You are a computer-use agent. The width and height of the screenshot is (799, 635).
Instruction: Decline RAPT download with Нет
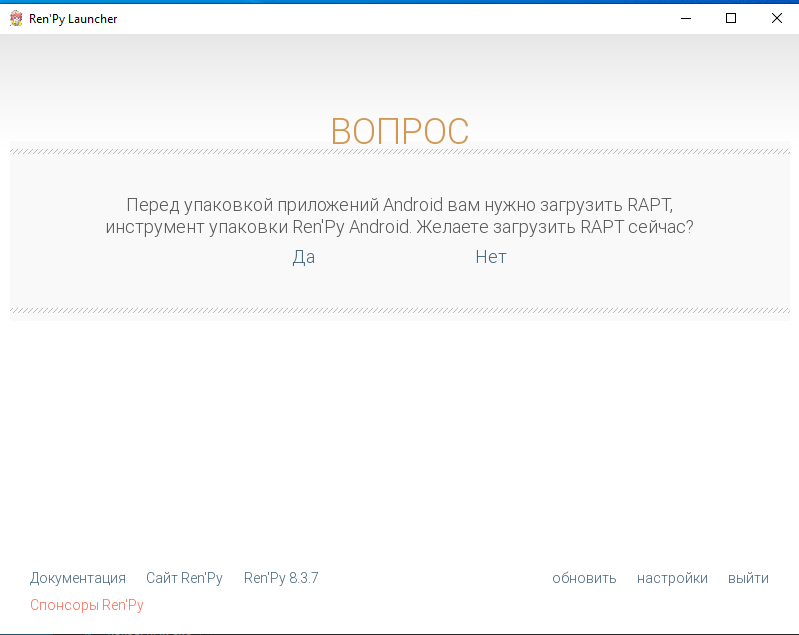(x=491, y=257)
